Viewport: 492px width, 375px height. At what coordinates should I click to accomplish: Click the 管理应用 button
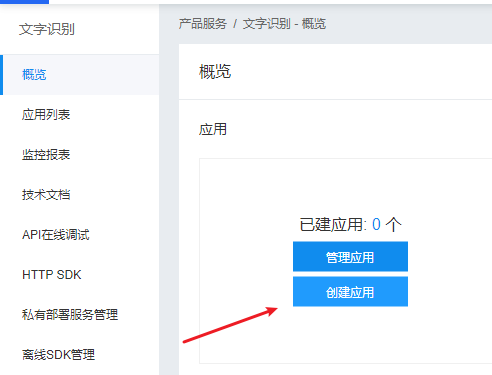350,257
